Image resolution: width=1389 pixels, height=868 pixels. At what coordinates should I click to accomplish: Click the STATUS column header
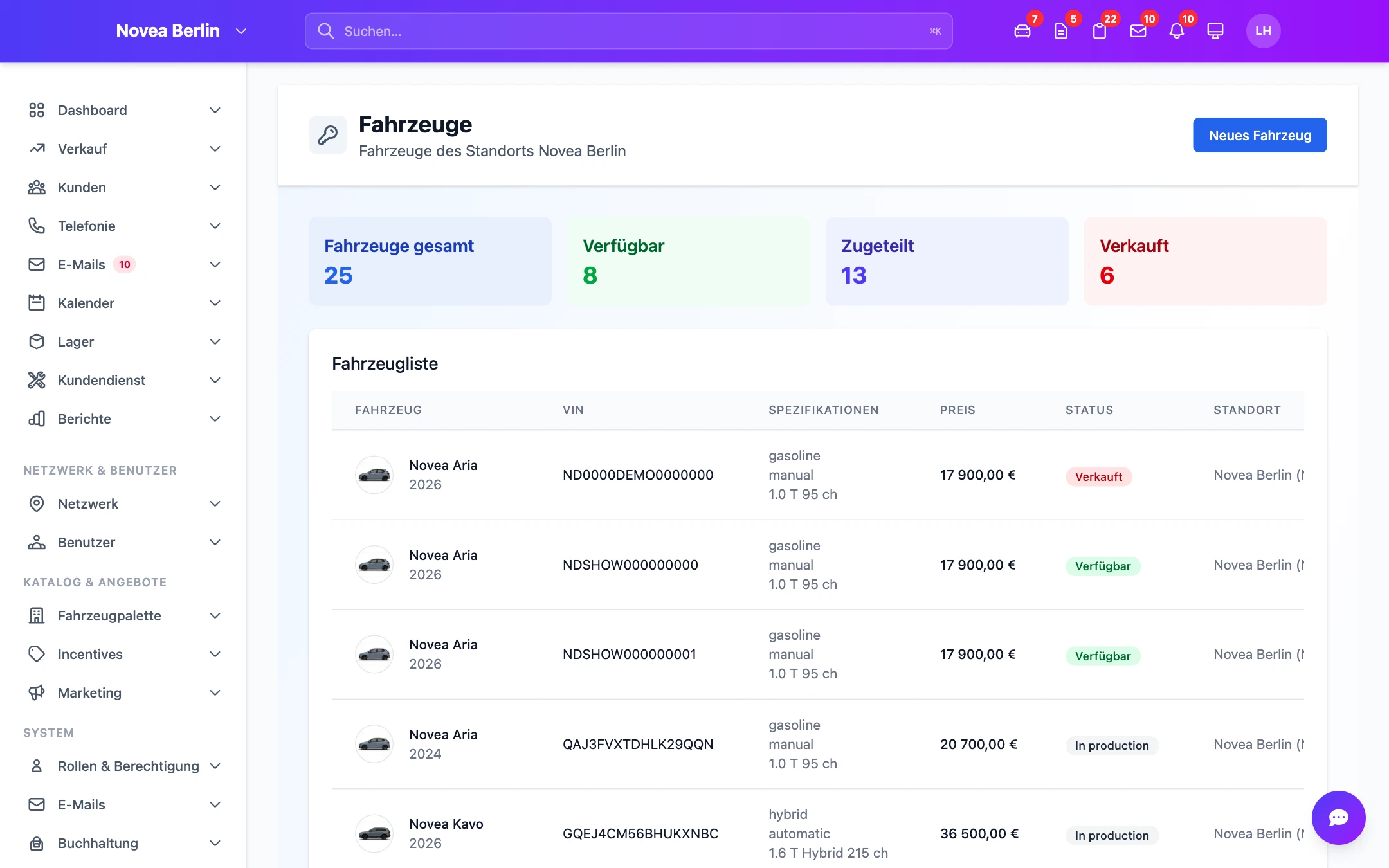pyautogui.click(x=1089, y=410)
